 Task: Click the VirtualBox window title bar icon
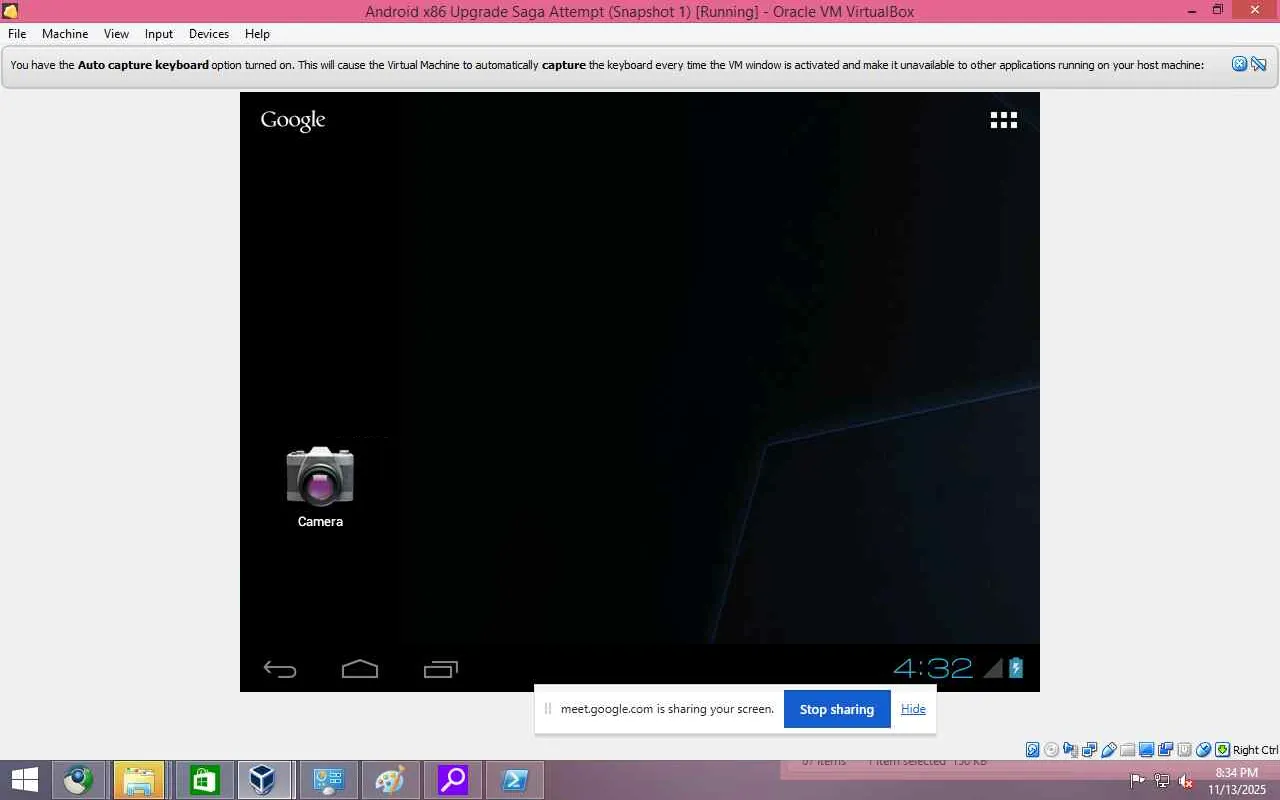[x=11, y=12]
